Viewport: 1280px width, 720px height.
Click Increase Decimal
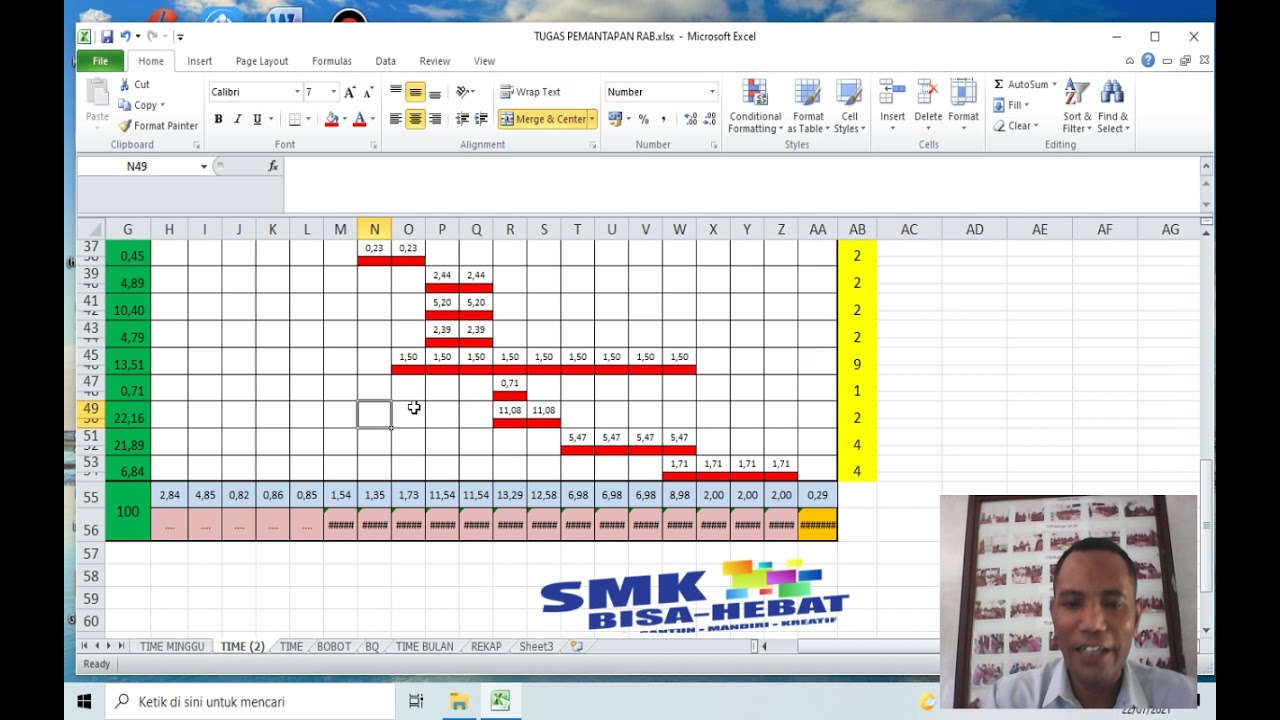click(x=690, y=119)
